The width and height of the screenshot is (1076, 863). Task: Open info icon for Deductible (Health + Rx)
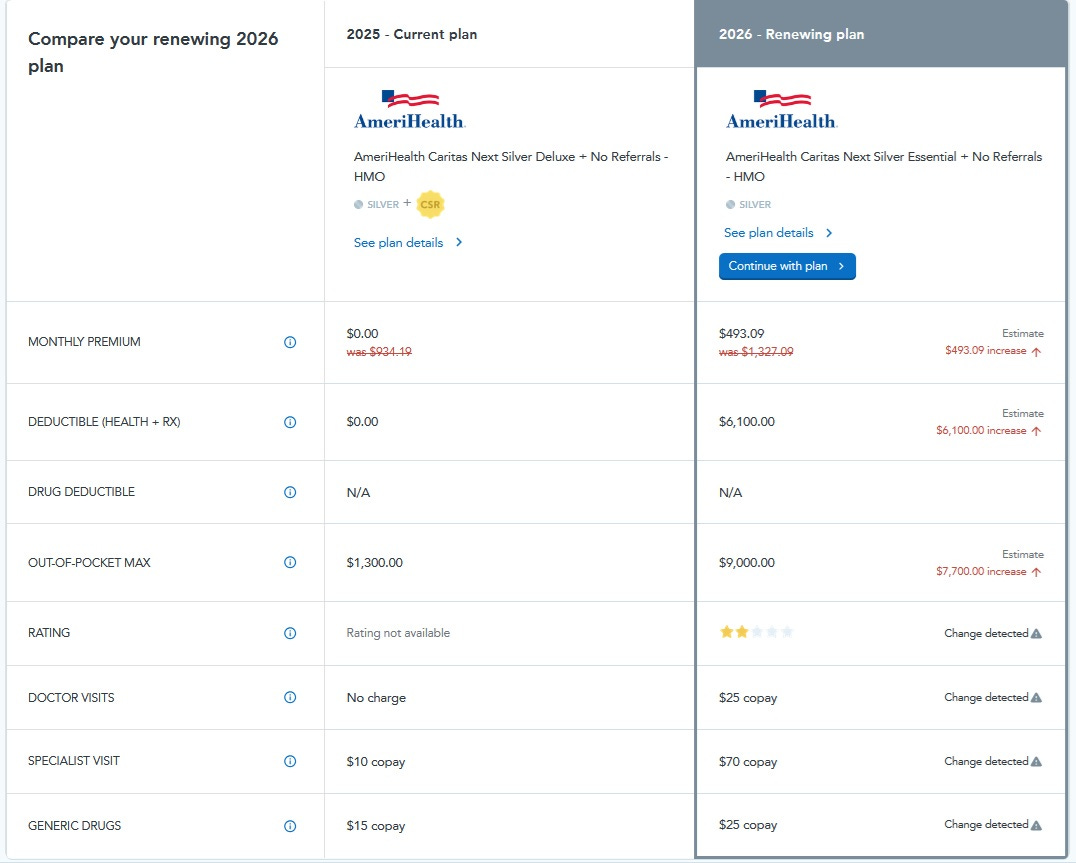pyautogui.click(x=290, y=423)
